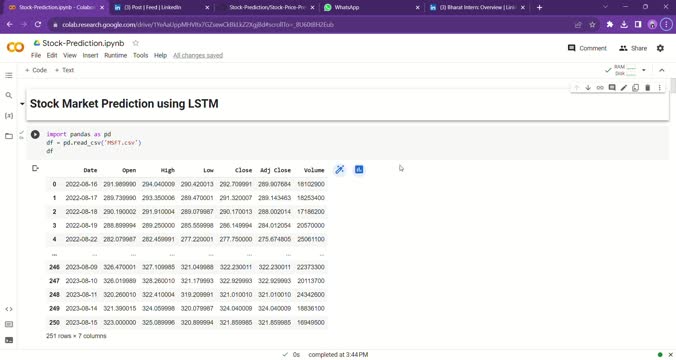The image size is (676, 360).
Task: Edit the heading cell with pencil icon
Action: [x=623, y=88]
